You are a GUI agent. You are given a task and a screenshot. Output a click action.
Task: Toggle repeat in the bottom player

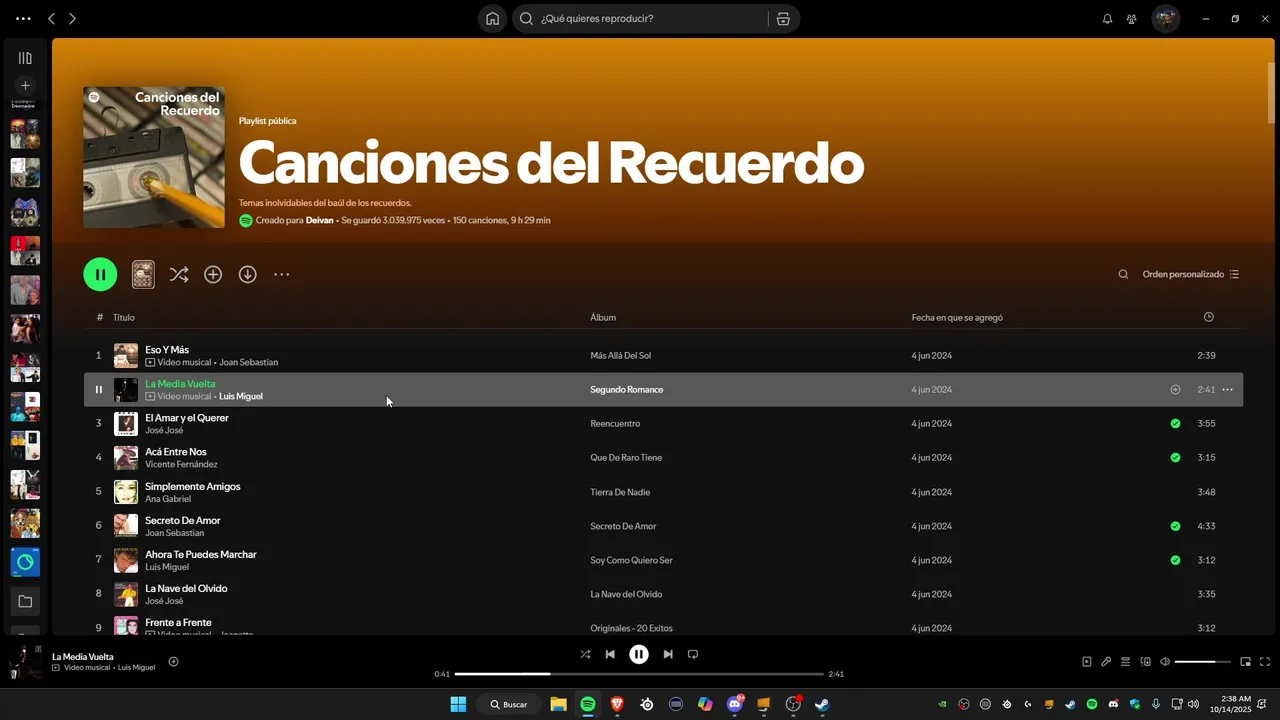coord(693,654)
